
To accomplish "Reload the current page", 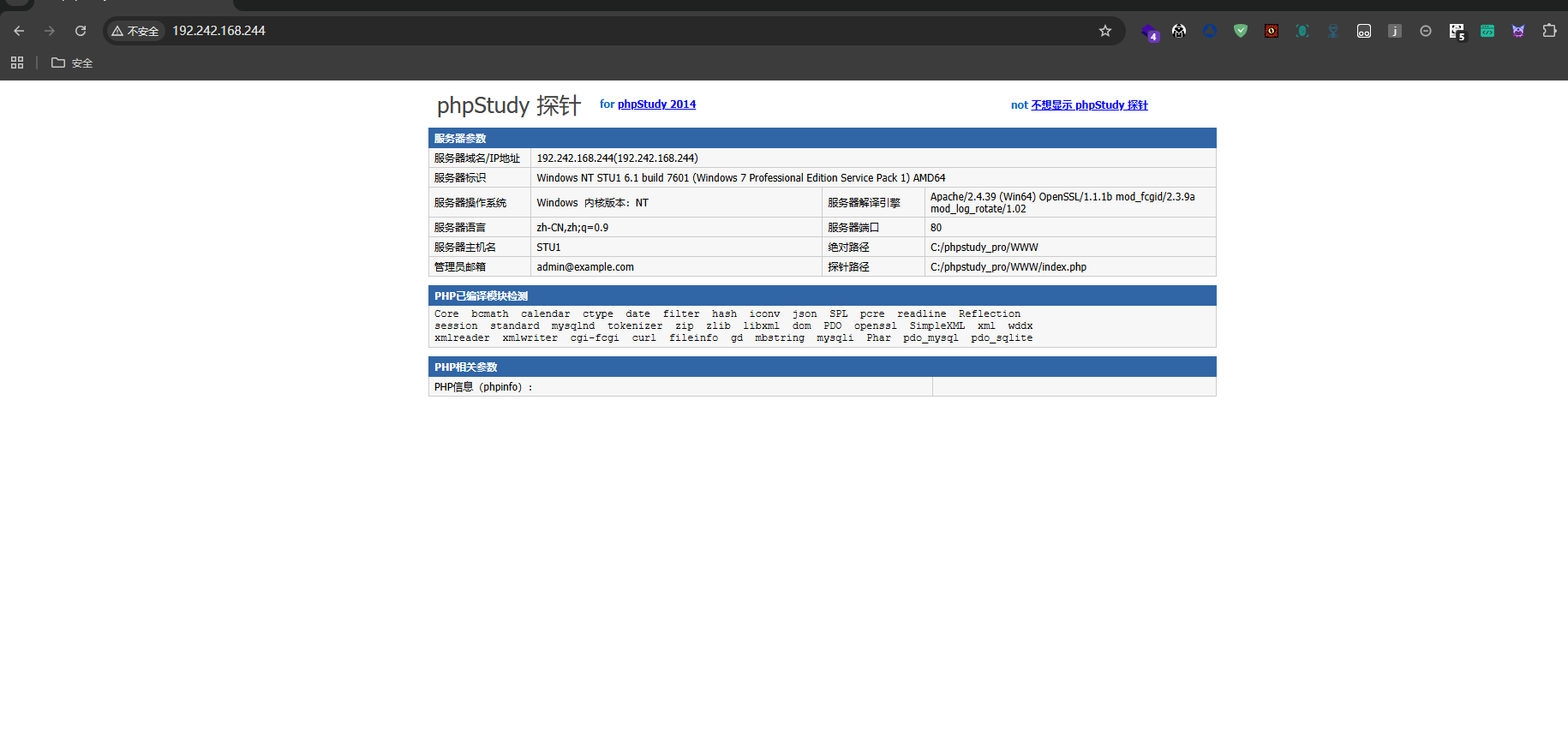I will coord(81,31).
